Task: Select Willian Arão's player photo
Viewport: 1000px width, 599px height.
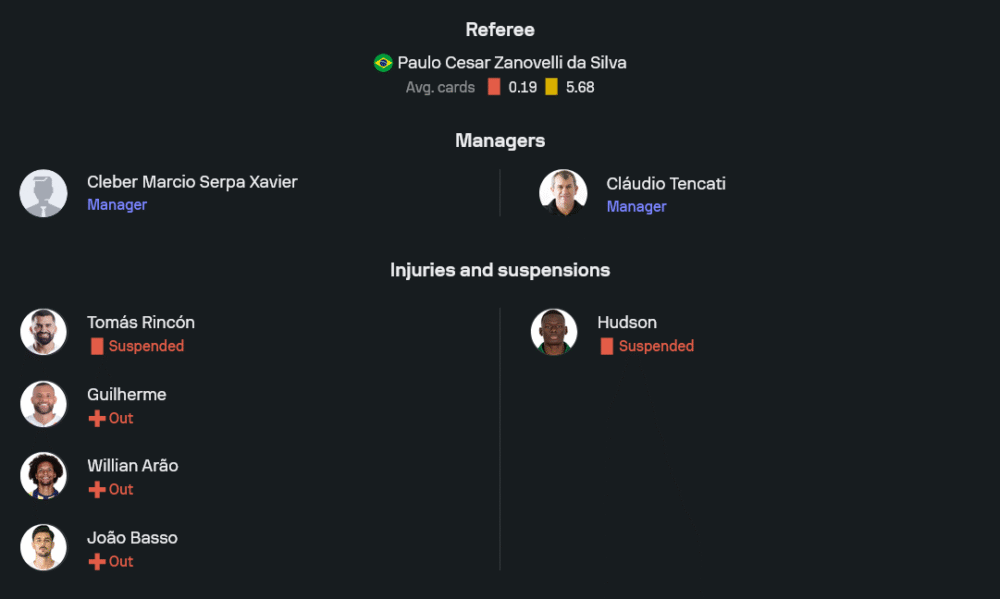Action: [x=44, y=475]
